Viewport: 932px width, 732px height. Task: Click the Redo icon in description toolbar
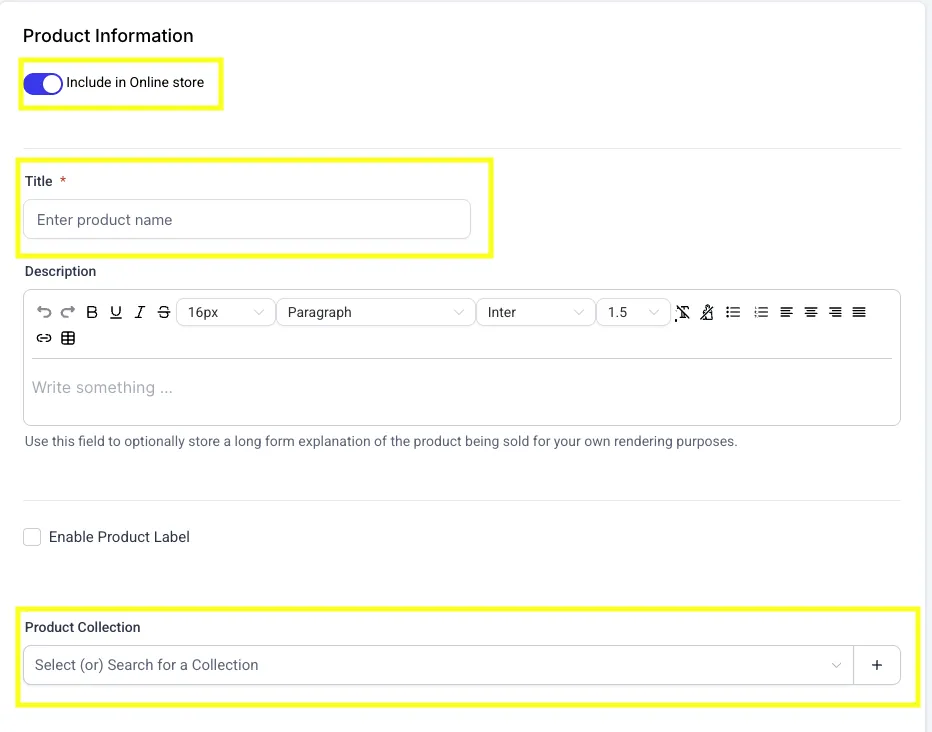click(x=68, y=312)
